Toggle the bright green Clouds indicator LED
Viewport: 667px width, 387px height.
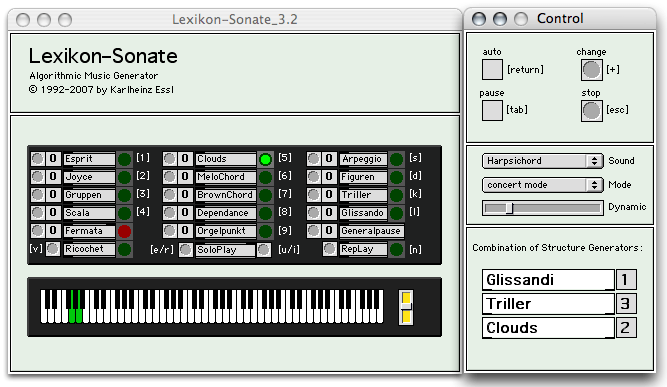265,159
